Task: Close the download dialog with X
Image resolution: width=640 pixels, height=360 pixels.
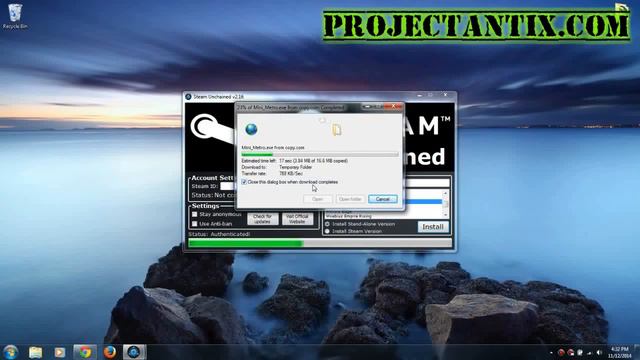Action: point(393,107)
